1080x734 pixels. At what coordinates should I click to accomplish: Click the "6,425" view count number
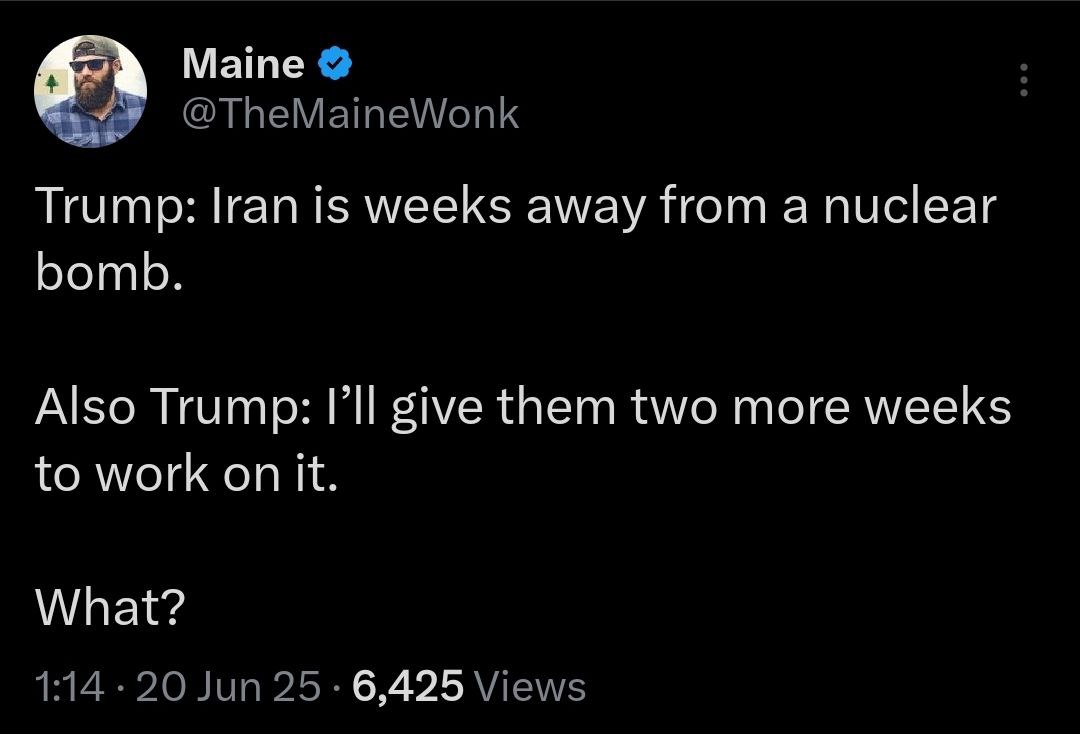[x=408, y=687]
